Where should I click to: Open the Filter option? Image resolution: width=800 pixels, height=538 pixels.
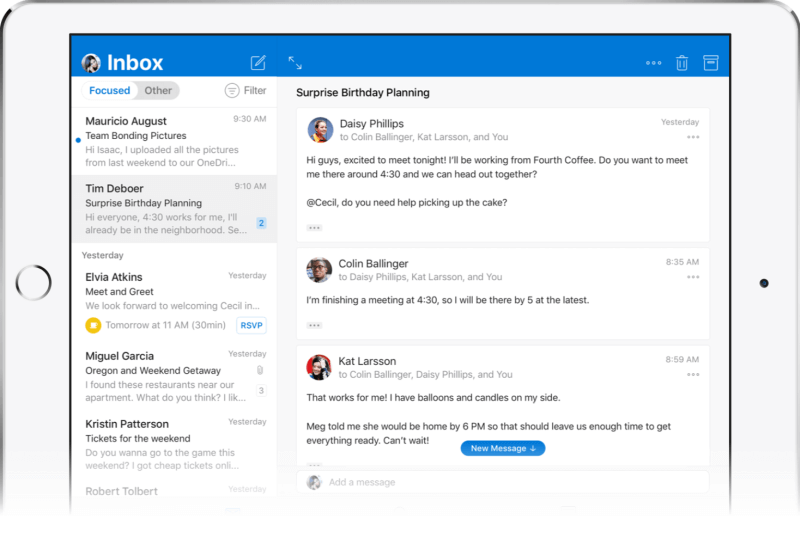click(246, 90)
